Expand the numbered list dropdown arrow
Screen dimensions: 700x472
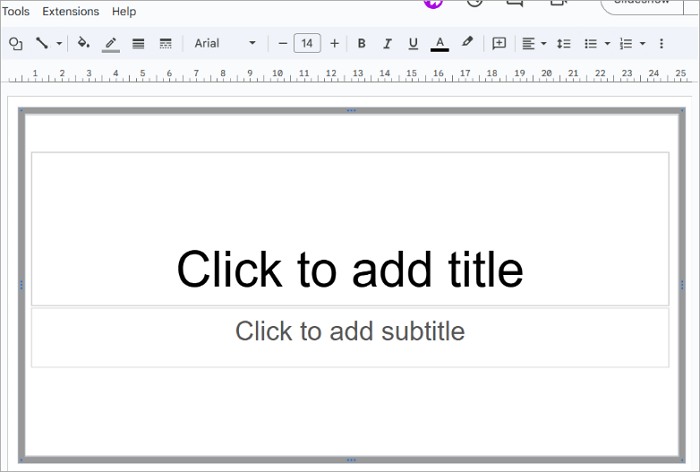(x=642, y=43)
